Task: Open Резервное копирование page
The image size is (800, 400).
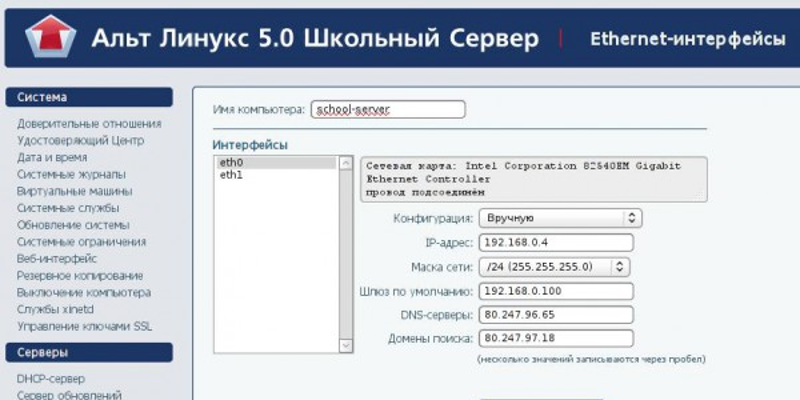Action: pyautogui.click(x=80, y=276)
